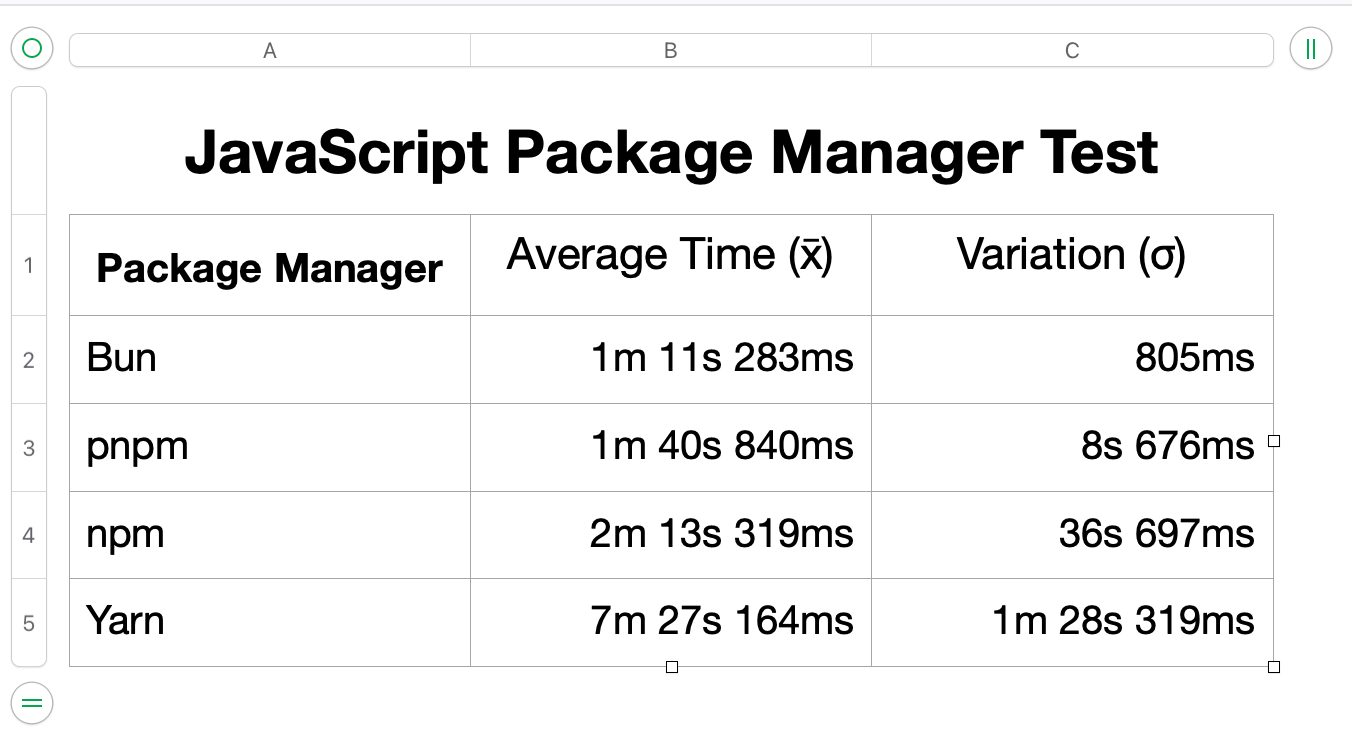Select row 1 header
Screen dimensions: 1352x740
click(x=28, y=265)
